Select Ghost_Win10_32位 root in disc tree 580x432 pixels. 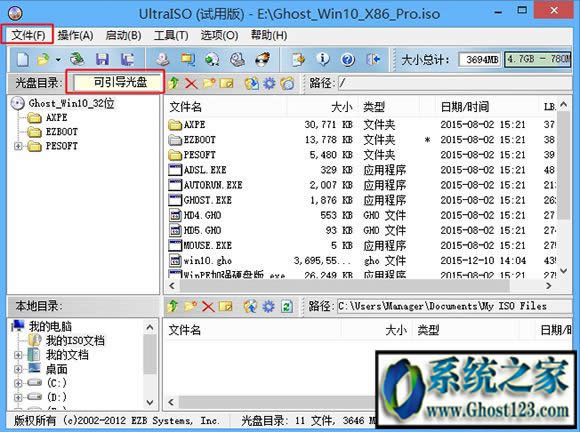pos(71,103)
